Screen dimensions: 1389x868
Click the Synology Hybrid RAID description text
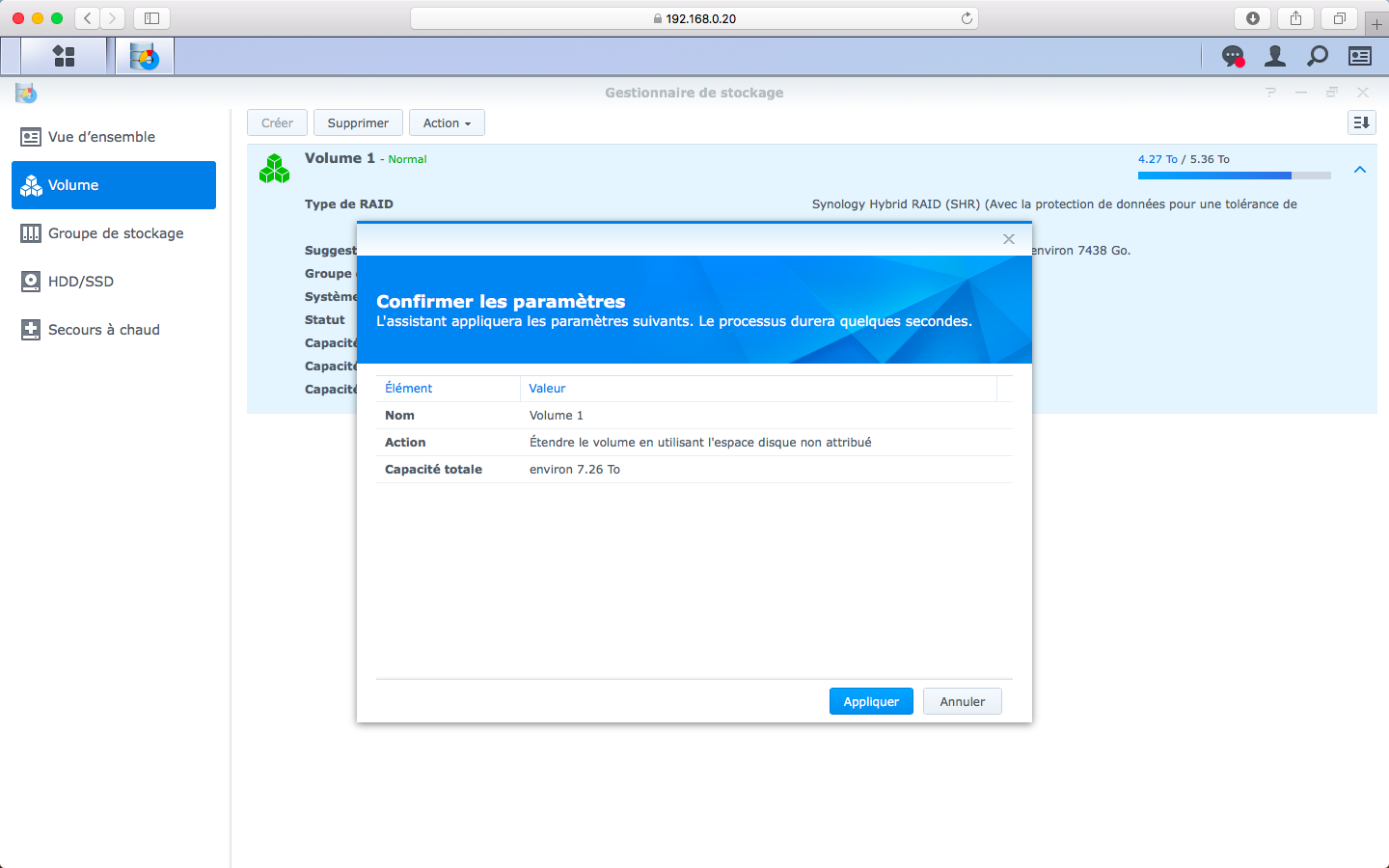[1054, 204]
